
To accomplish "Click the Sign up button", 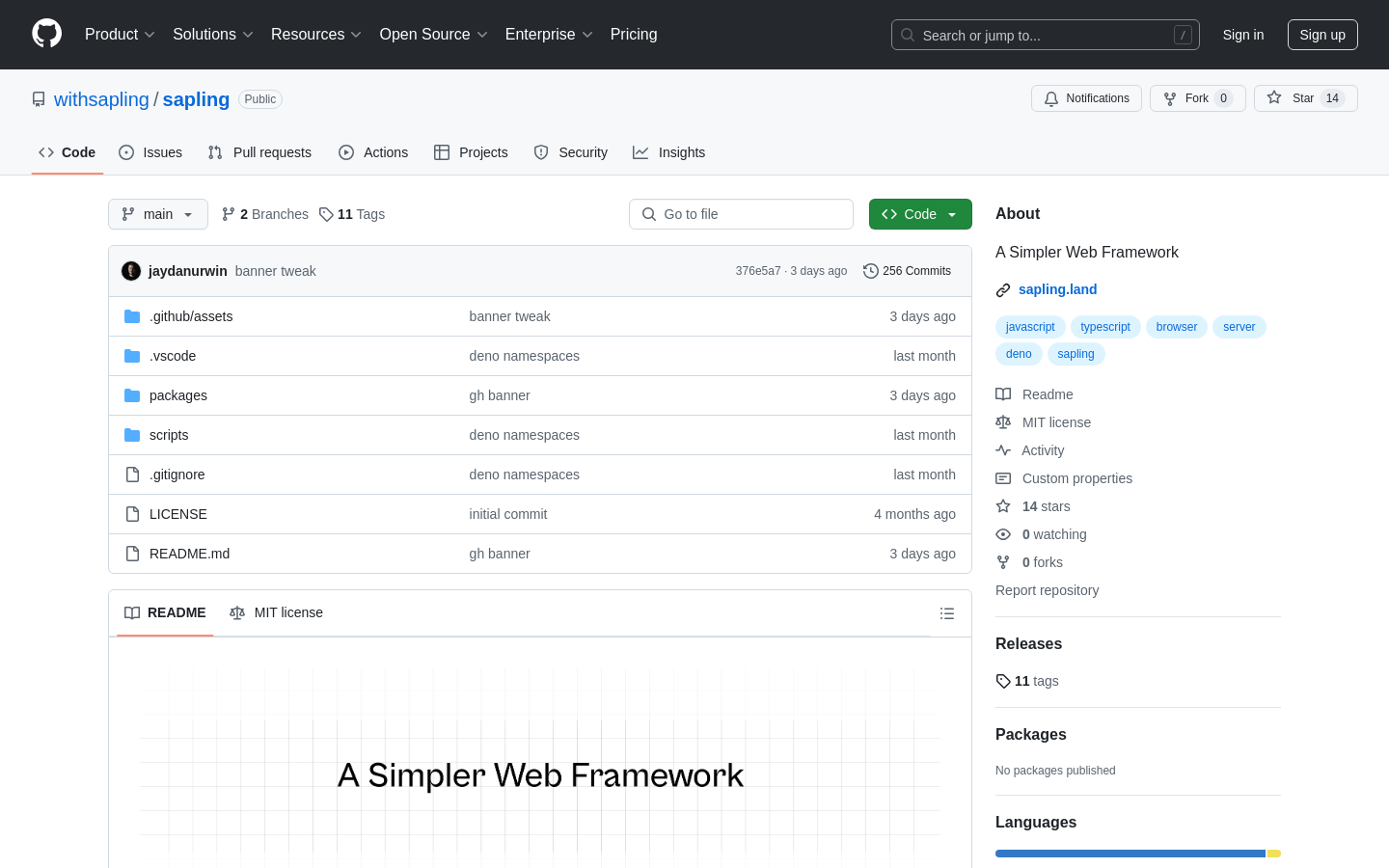I will (1322, 35).
